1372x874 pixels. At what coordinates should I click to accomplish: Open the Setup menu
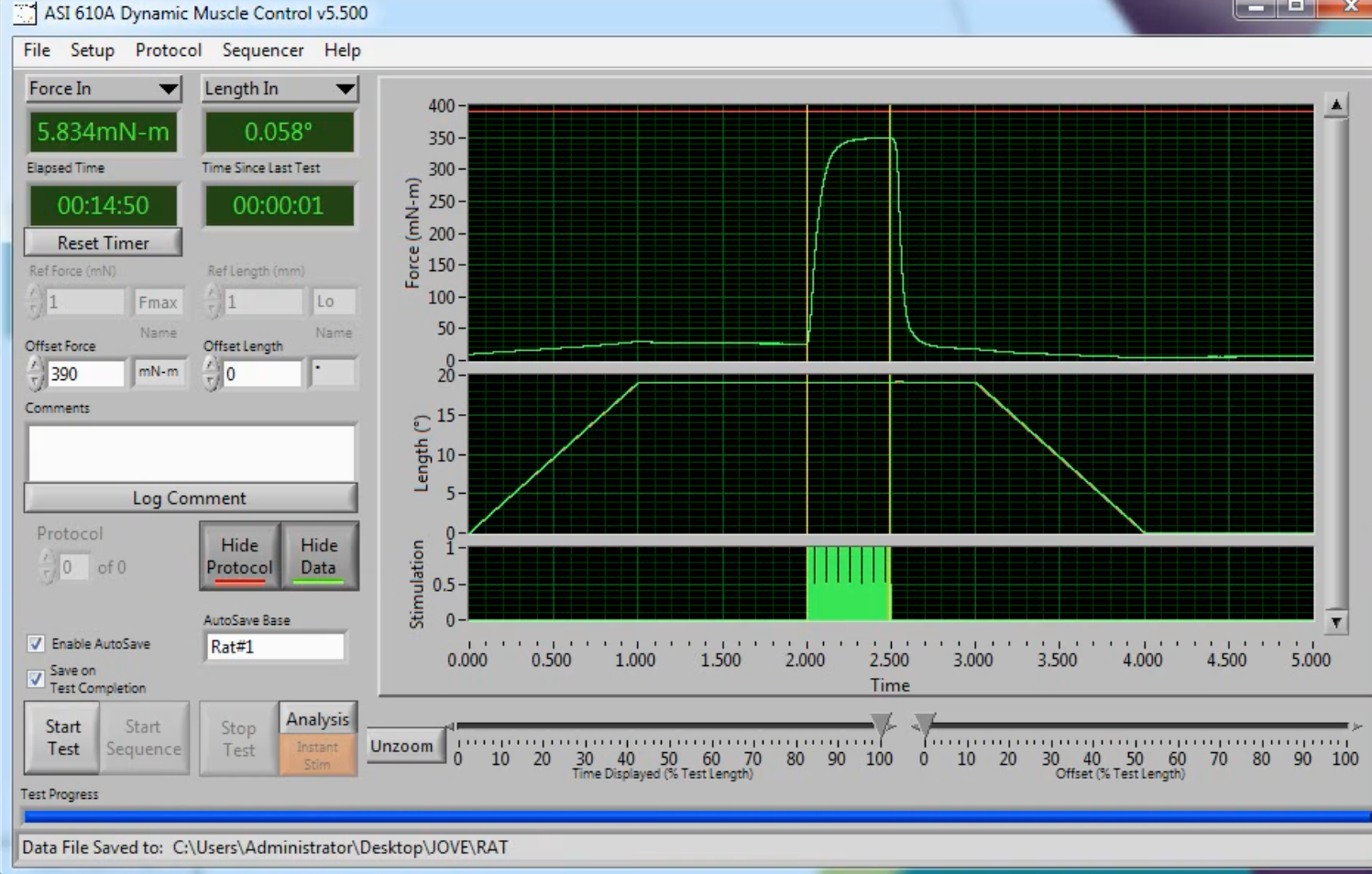click(x=92, y=50)
